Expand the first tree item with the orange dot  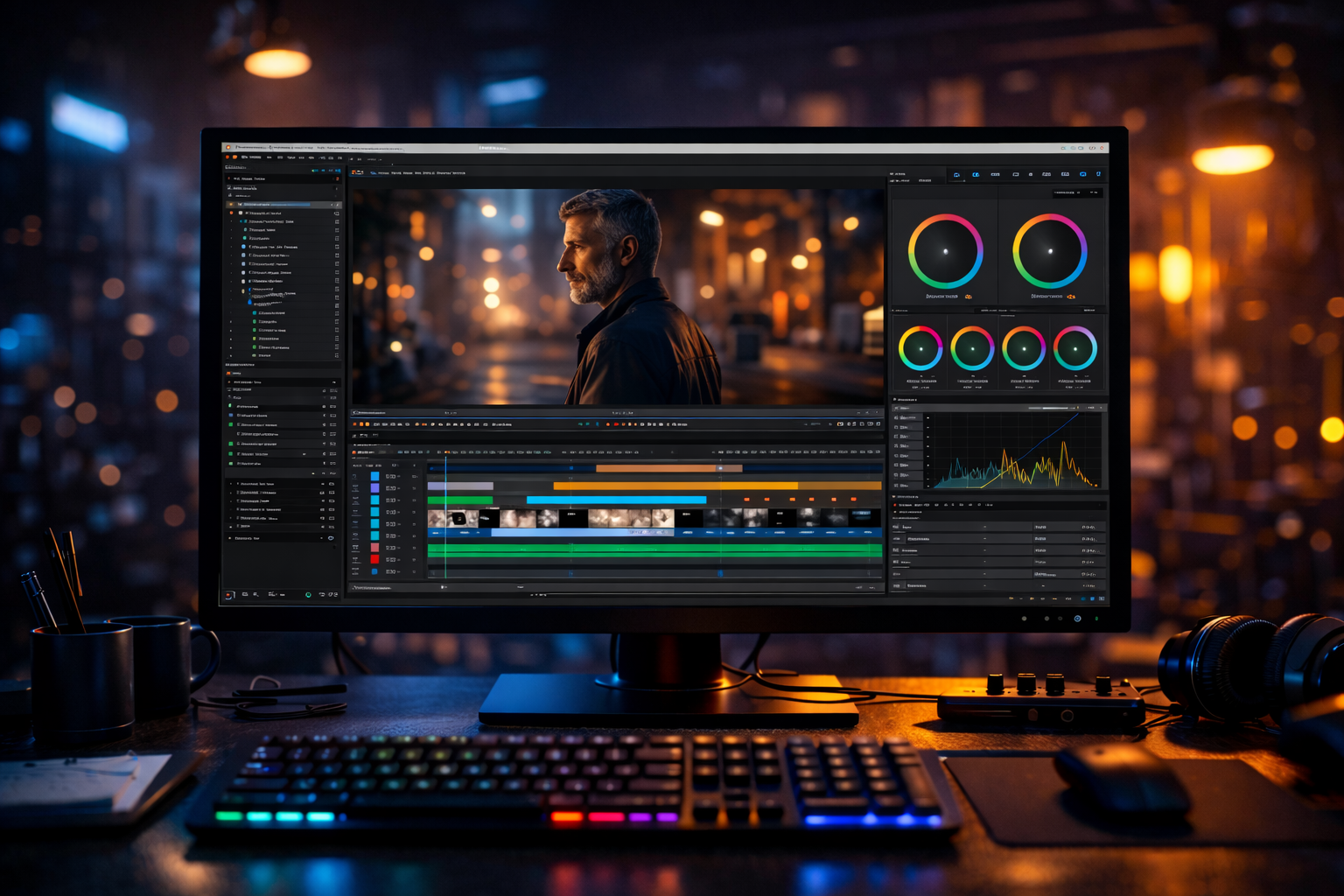pos(232,213)
